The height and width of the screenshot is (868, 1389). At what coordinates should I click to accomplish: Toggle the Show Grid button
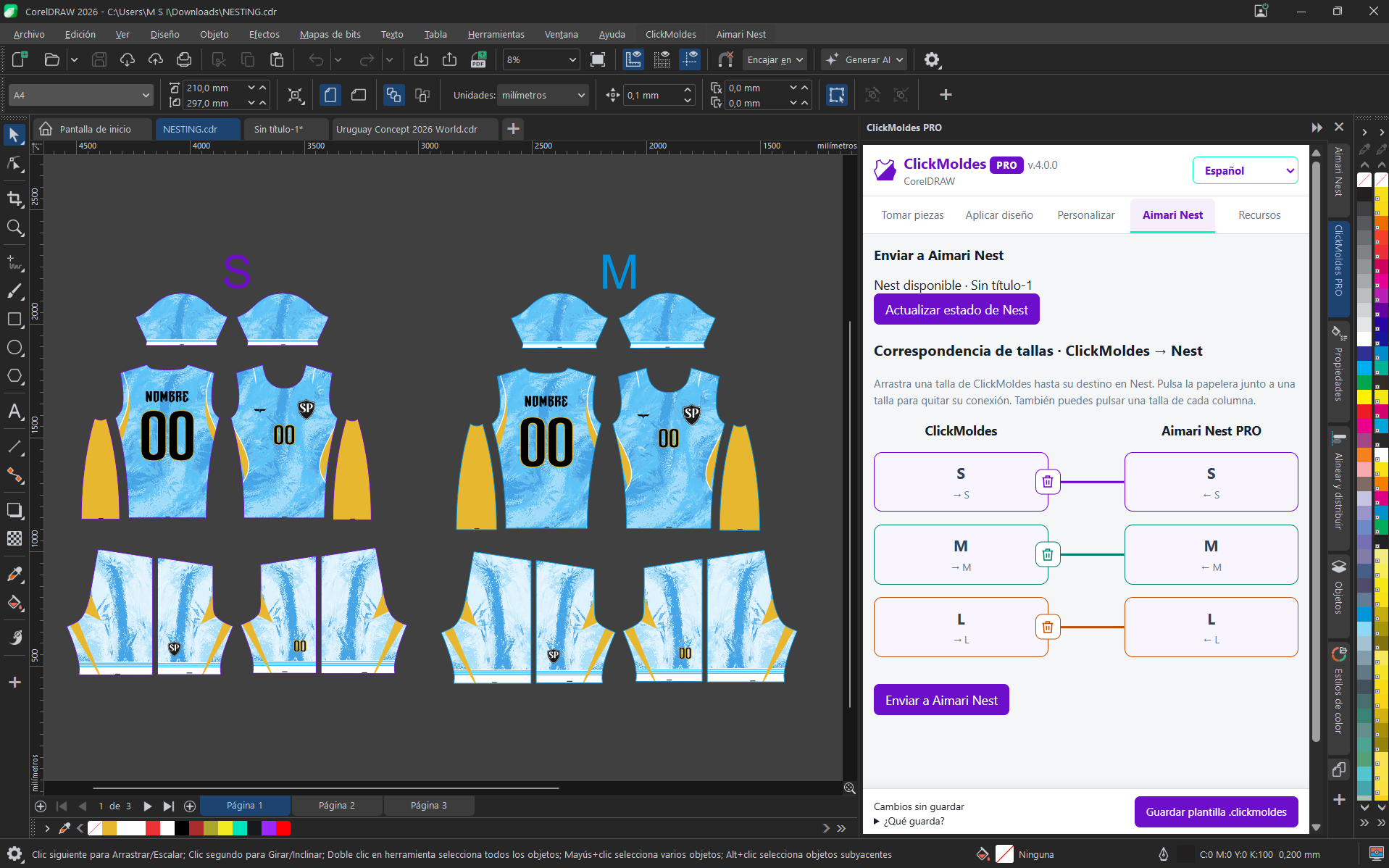662,59
